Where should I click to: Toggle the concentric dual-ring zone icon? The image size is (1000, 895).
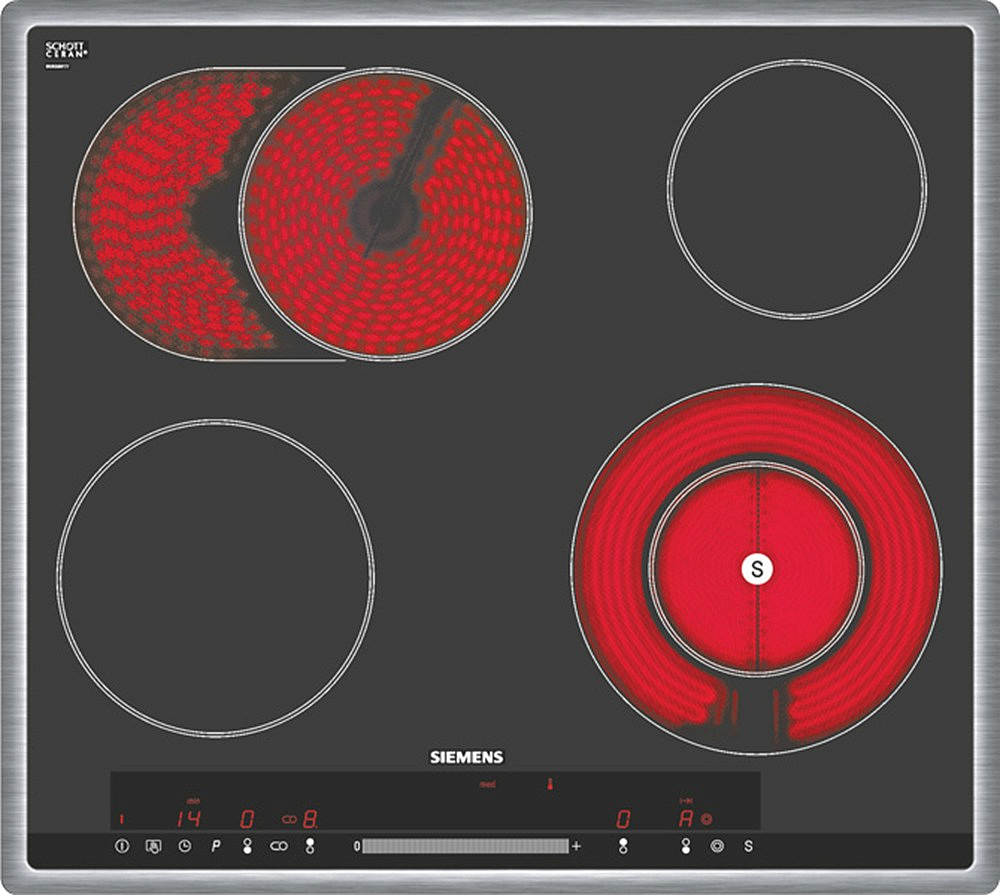click(x=716, y=846)
